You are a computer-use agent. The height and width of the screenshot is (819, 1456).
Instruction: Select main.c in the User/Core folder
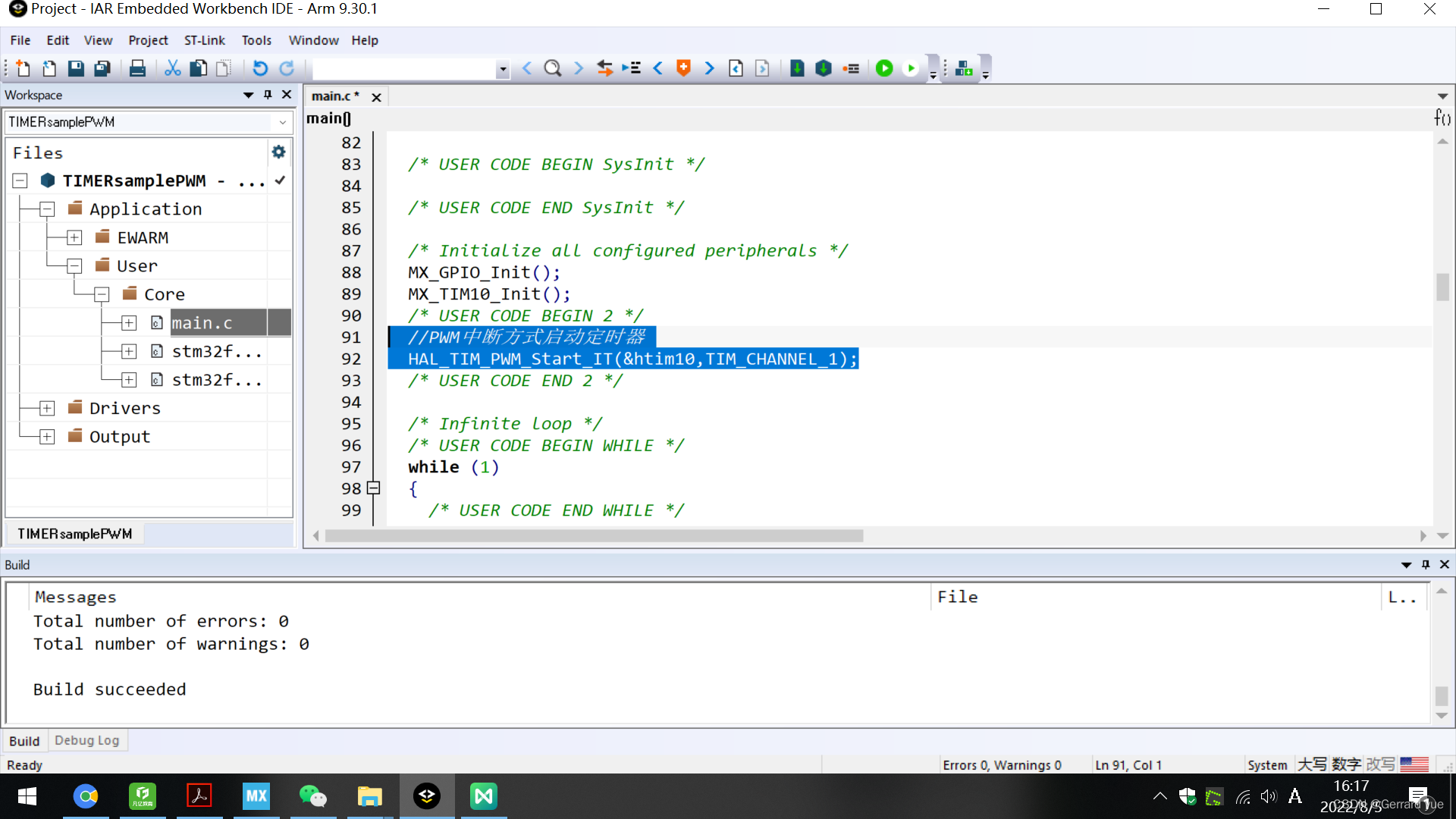point(202,322)
